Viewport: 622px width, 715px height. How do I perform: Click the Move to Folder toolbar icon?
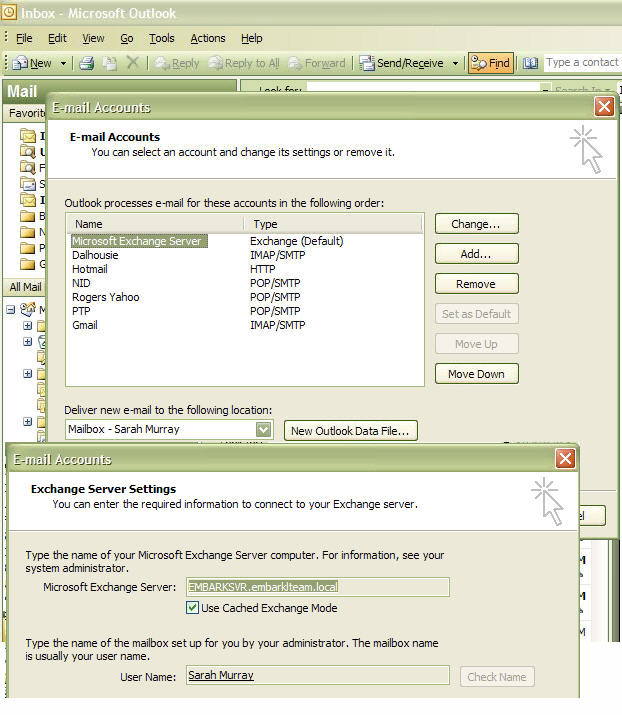(x=109, y=63)
